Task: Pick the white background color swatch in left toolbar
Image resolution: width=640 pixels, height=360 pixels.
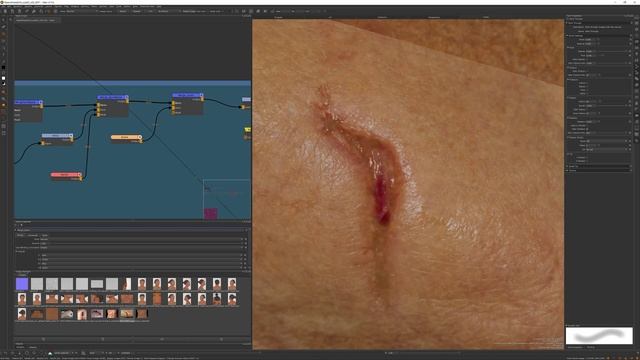Action: [4, 78]
